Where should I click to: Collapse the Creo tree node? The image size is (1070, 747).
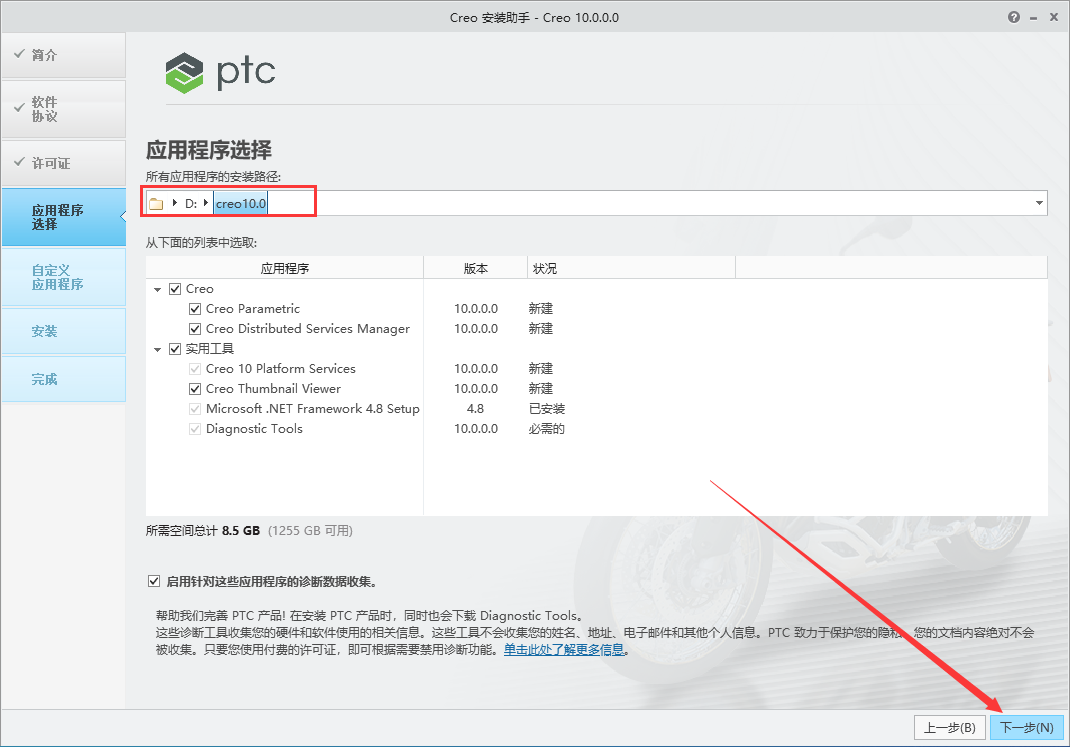click(x=157, y=288)
